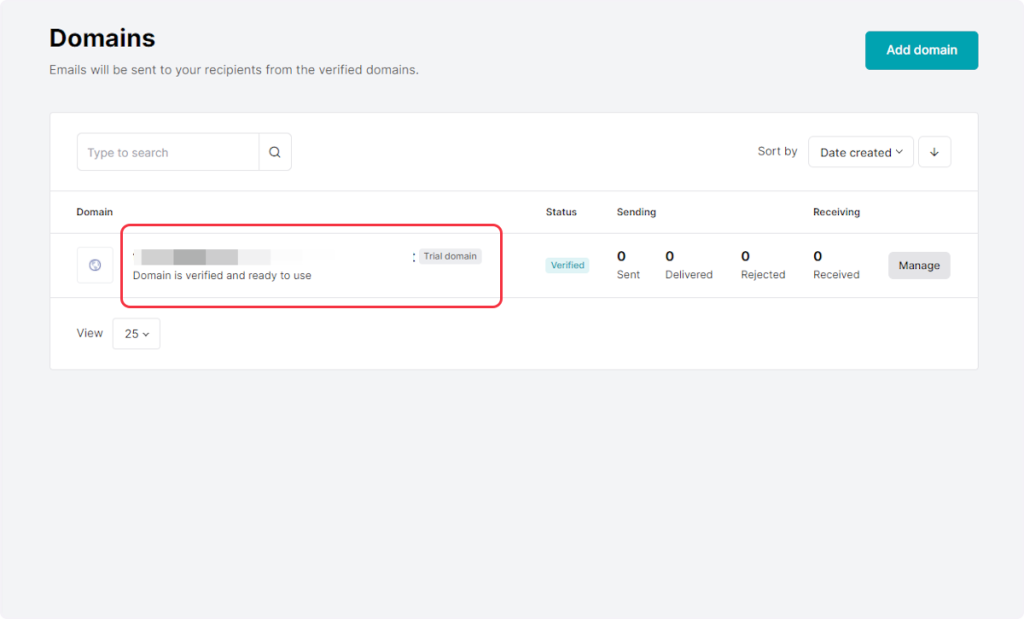Open the Date created sort dropdown
This screenshot has width=1024, height=619.
coord(860,152)
